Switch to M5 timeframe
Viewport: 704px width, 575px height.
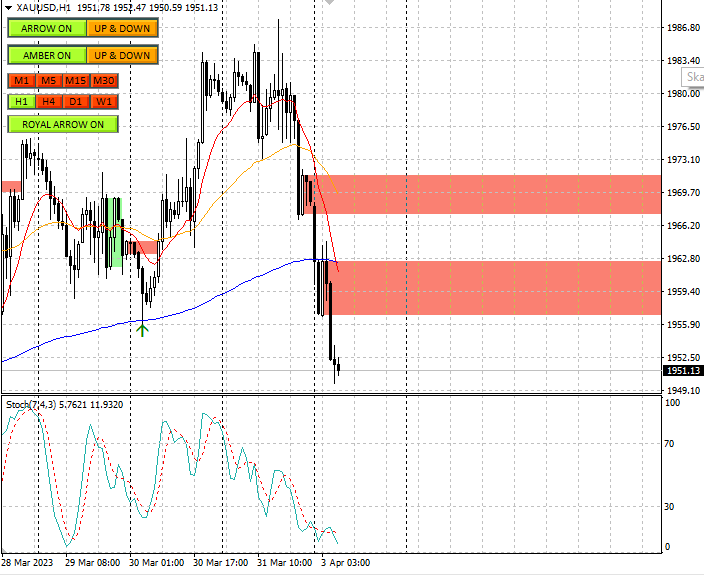(48, 81)
